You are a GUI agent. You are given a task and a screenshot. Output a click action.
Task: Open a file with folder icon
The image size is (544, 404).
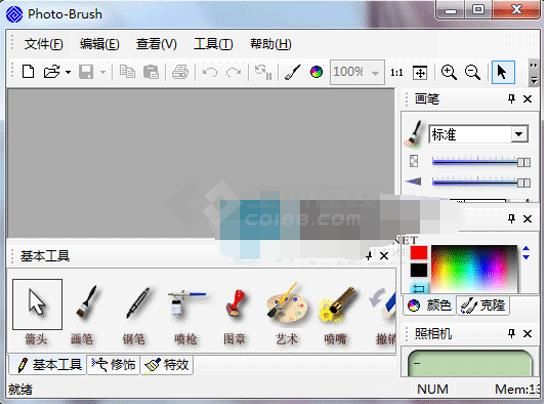pyautogui.click(x=51, y=72)
